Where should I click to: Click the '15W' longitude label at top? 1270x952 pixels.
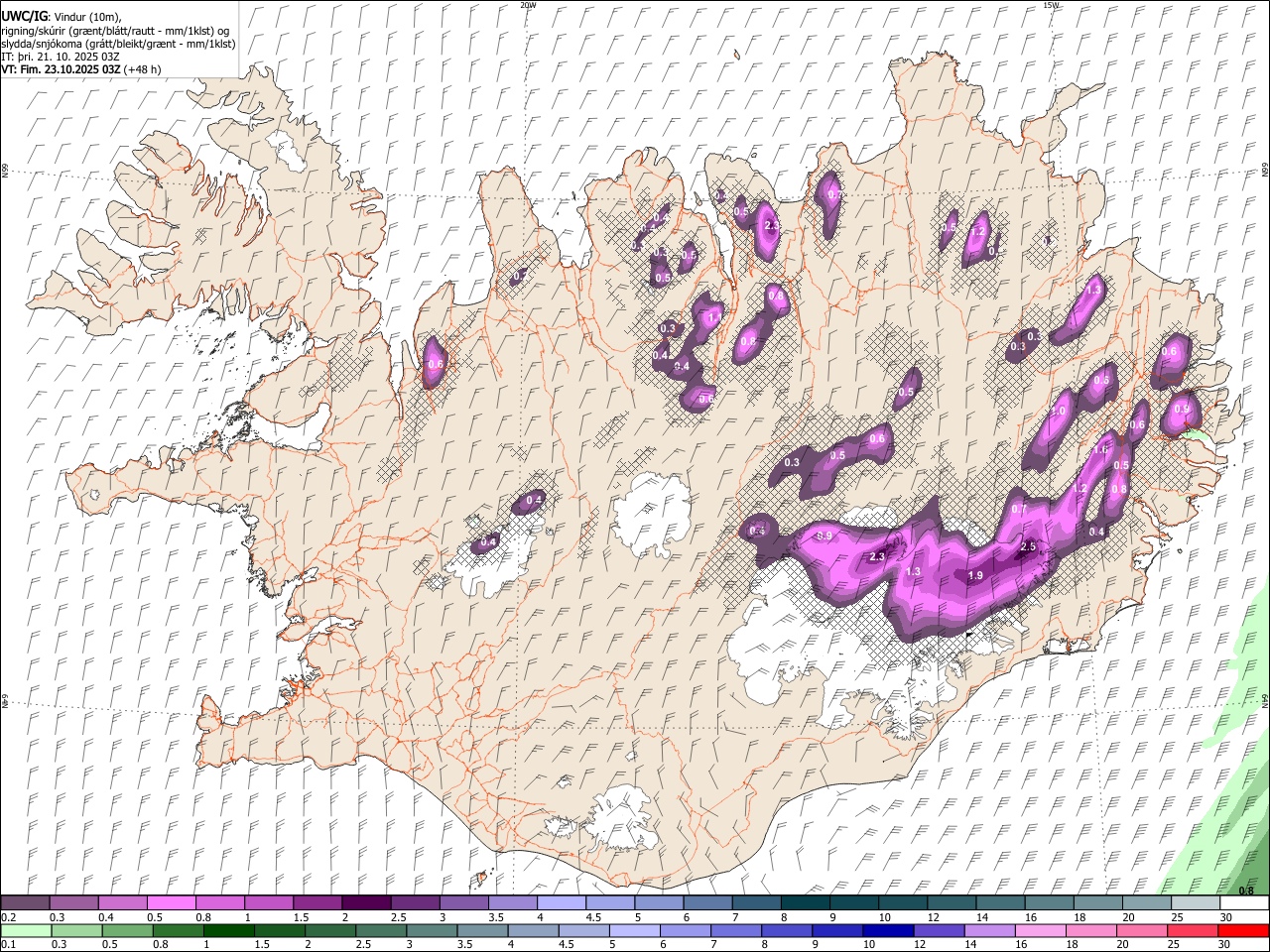point(1051,5)
